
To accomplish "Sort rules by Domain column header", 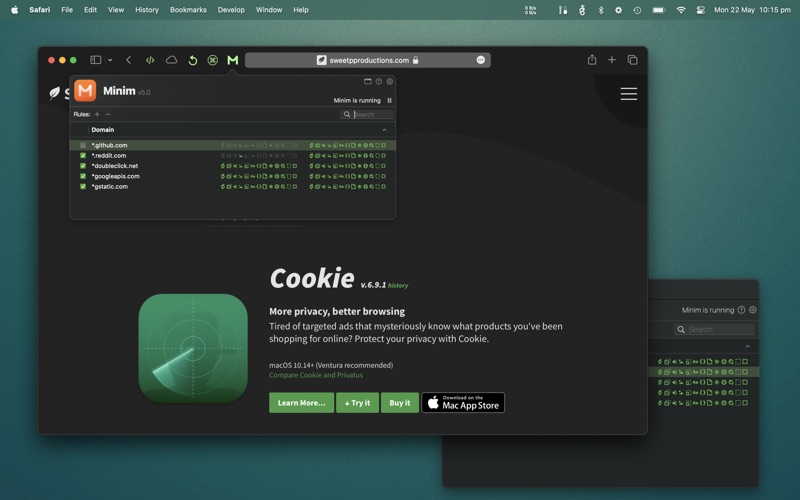I will coord(103,130).
